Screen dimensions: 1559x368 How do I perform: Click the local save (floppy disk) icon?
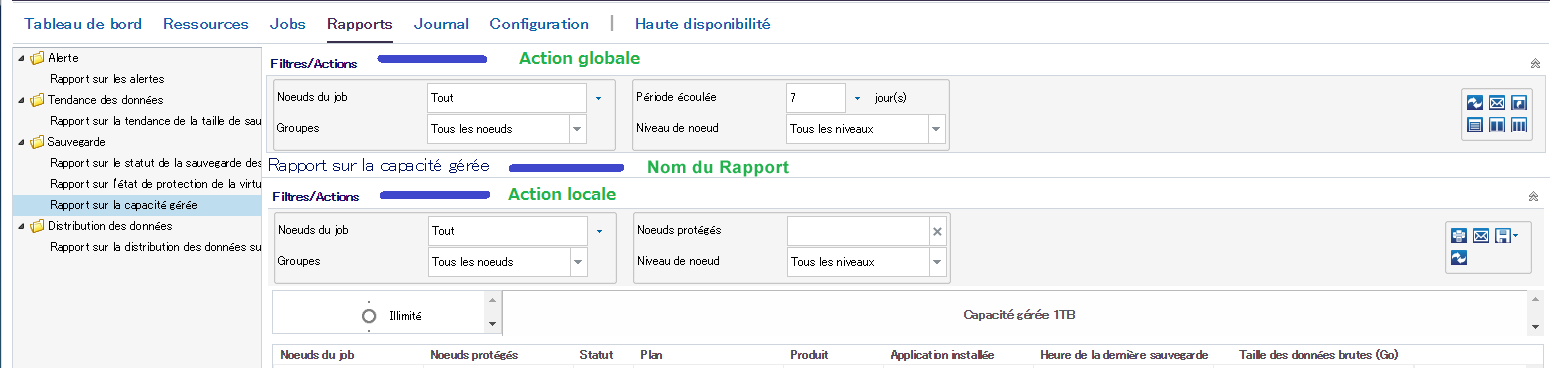click(1502, 236)
